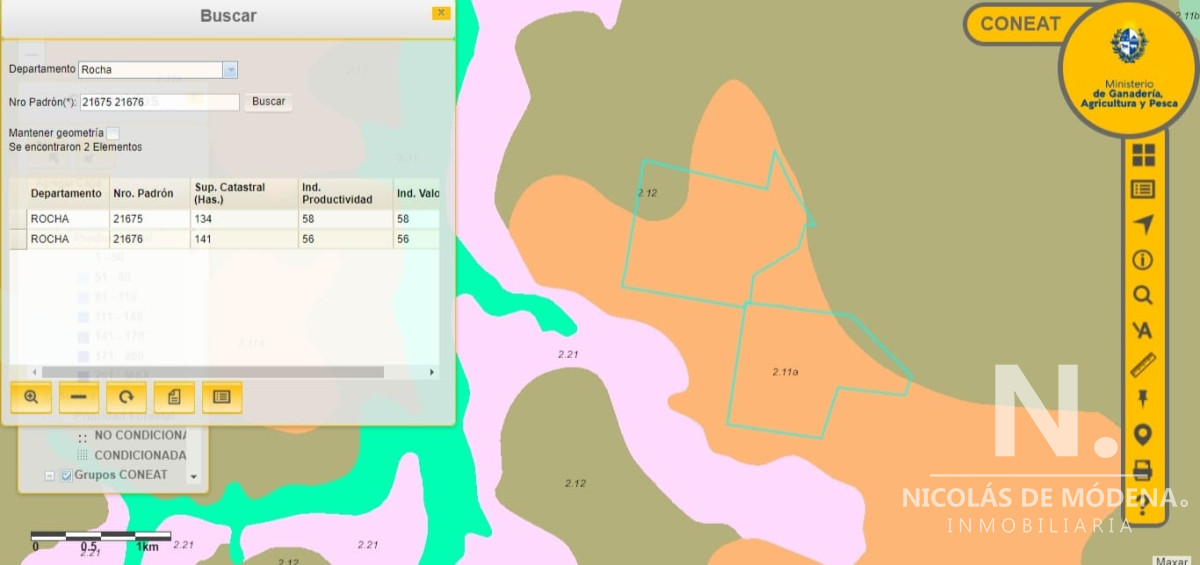Click the Departamento column header
1200x565 pixels.
tap(67, 193)
